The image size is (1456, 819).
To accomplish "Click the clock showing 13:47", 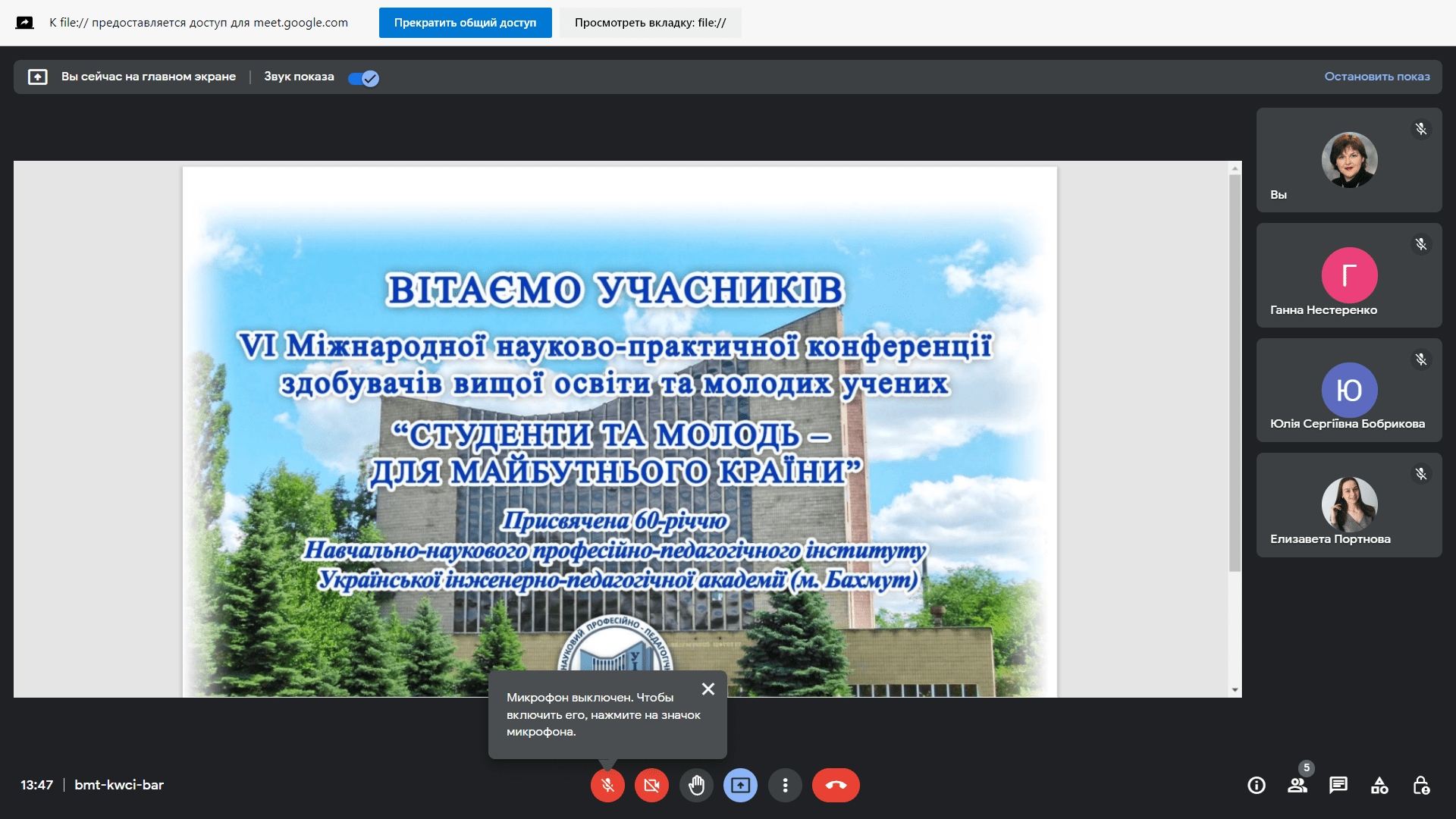I will tap(37, 785).
